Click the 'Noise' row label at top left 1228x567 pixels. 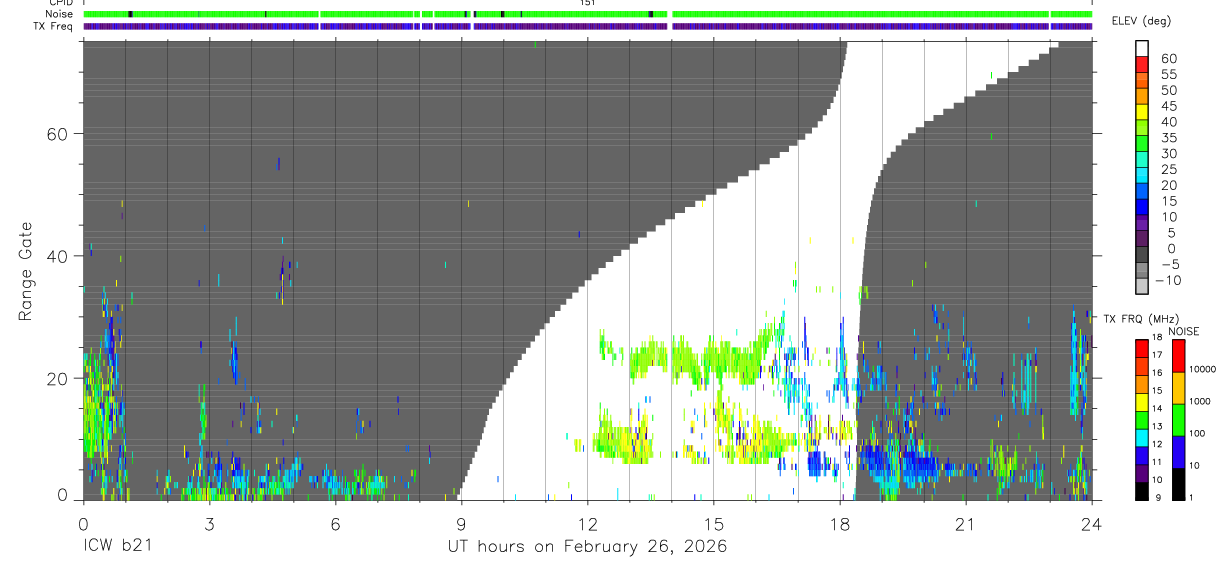58,14
